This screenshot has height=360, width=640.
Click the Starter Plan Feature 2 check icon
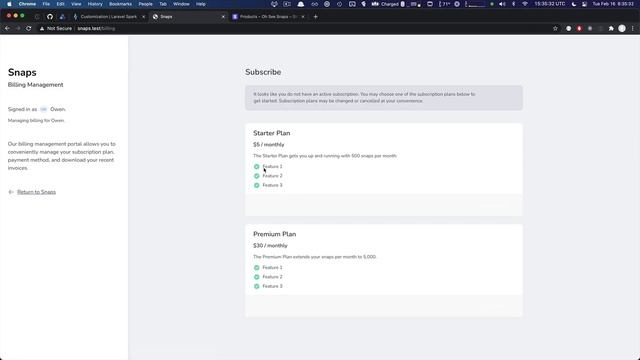[257, 176]
